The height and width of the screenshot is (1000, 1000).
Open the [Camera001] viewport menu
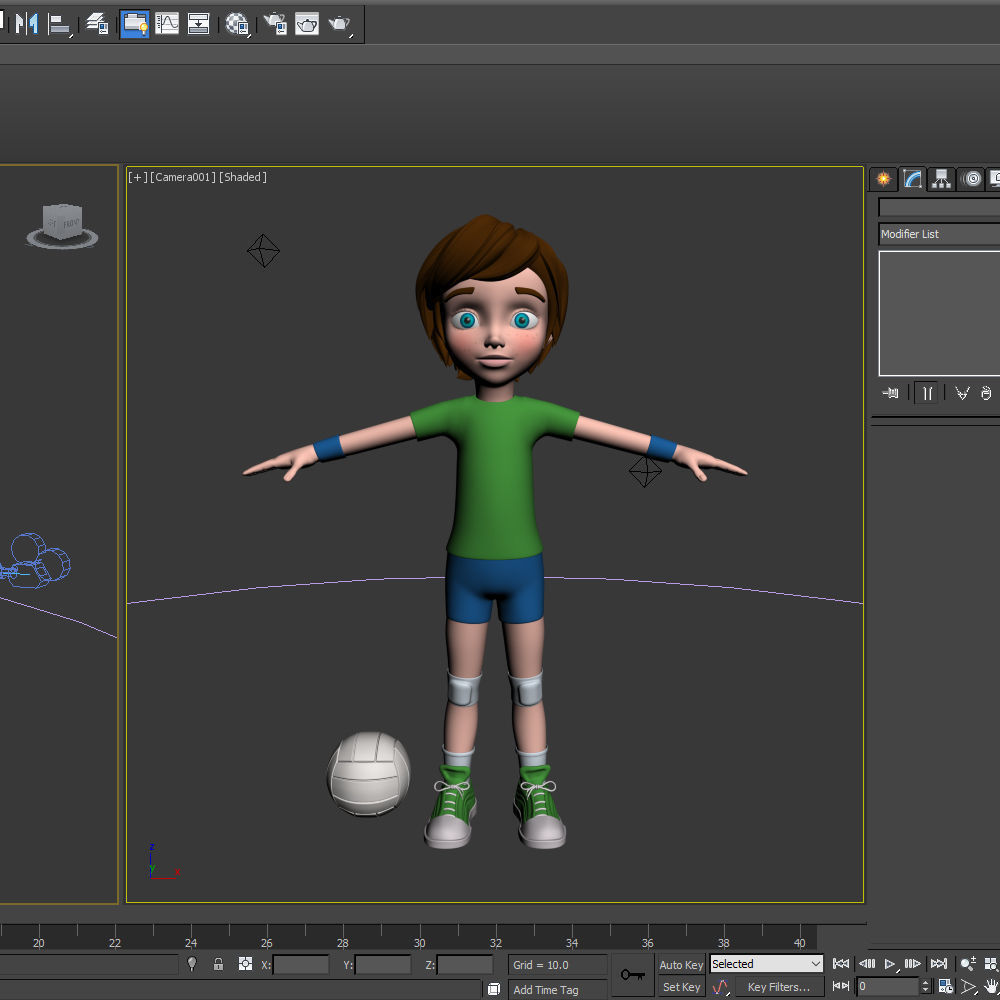click(x=183, y=177)
